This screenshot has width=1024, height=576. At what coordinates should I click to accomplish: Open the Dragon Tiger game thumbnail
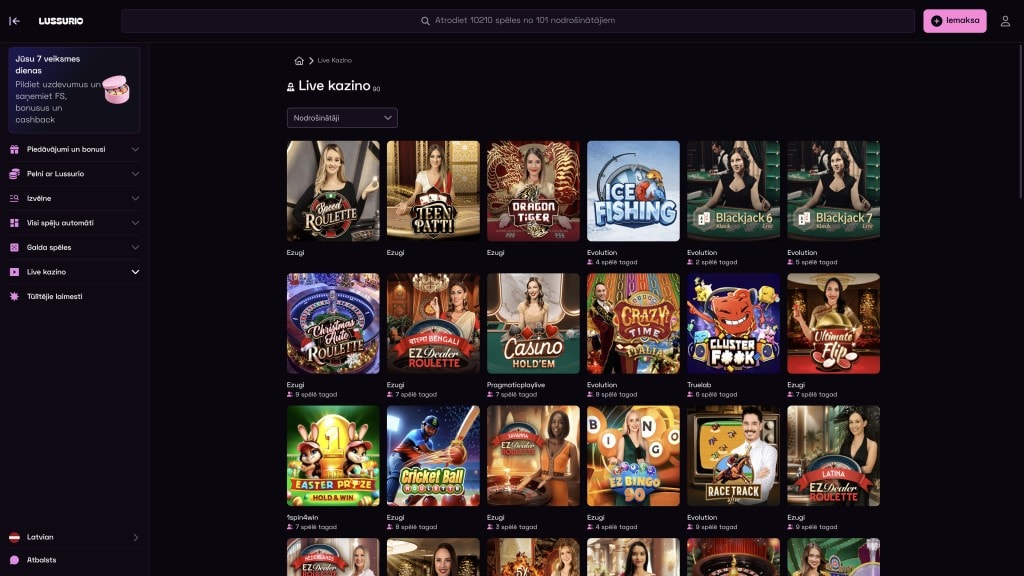[x=533, y=191]
